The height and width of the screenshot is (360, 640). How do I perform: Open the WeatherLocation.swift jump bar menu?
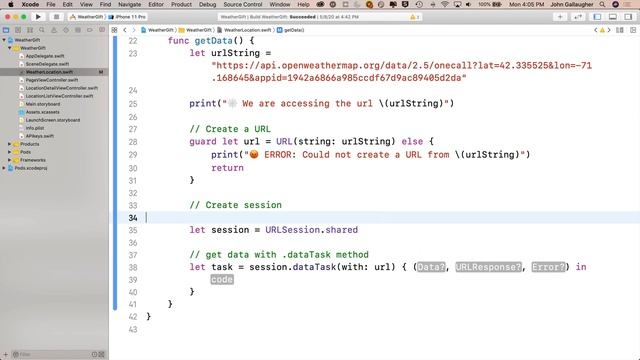point(244,30)
